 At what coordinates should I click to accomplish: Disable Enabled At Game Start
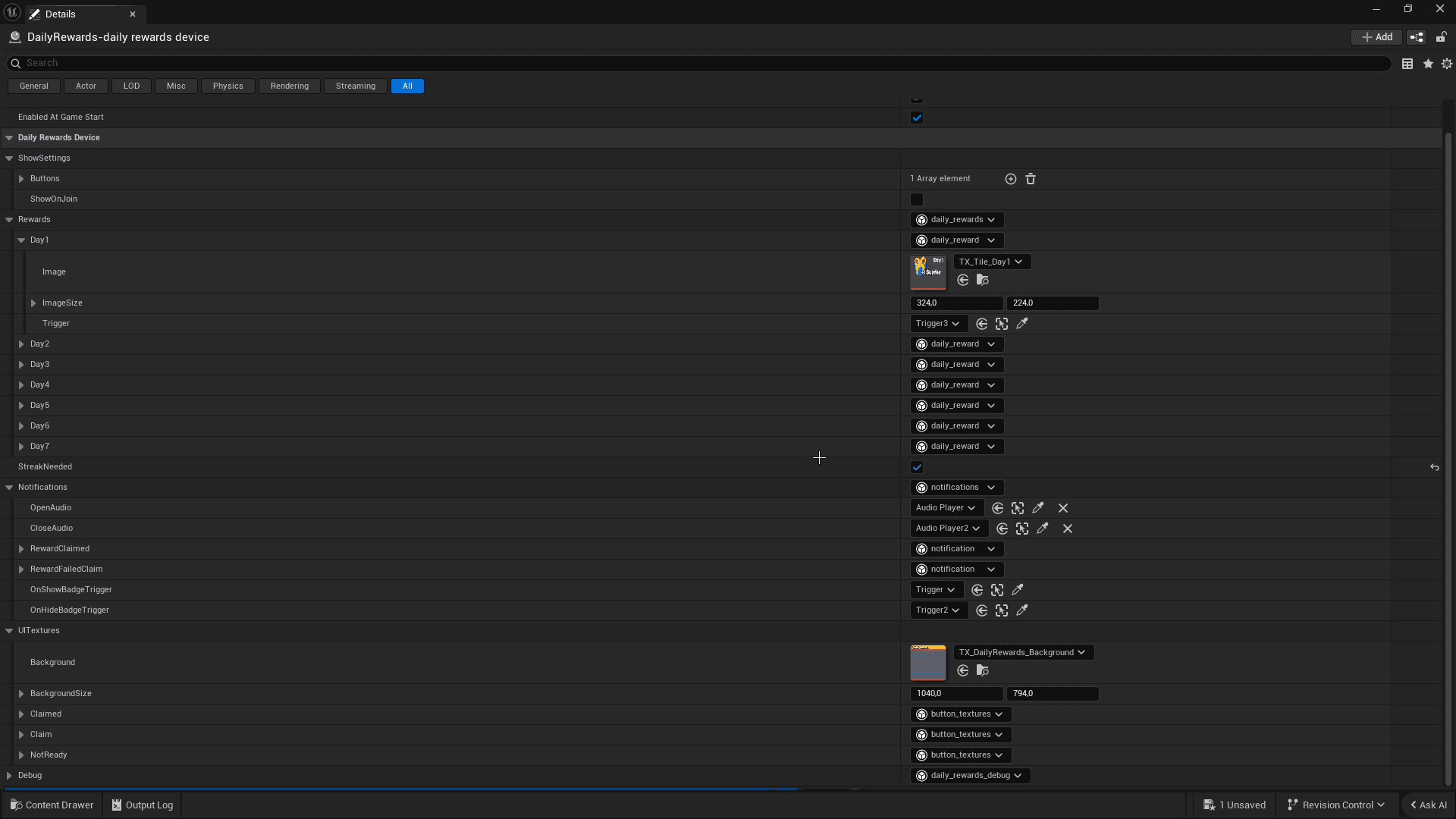(917, 118)
